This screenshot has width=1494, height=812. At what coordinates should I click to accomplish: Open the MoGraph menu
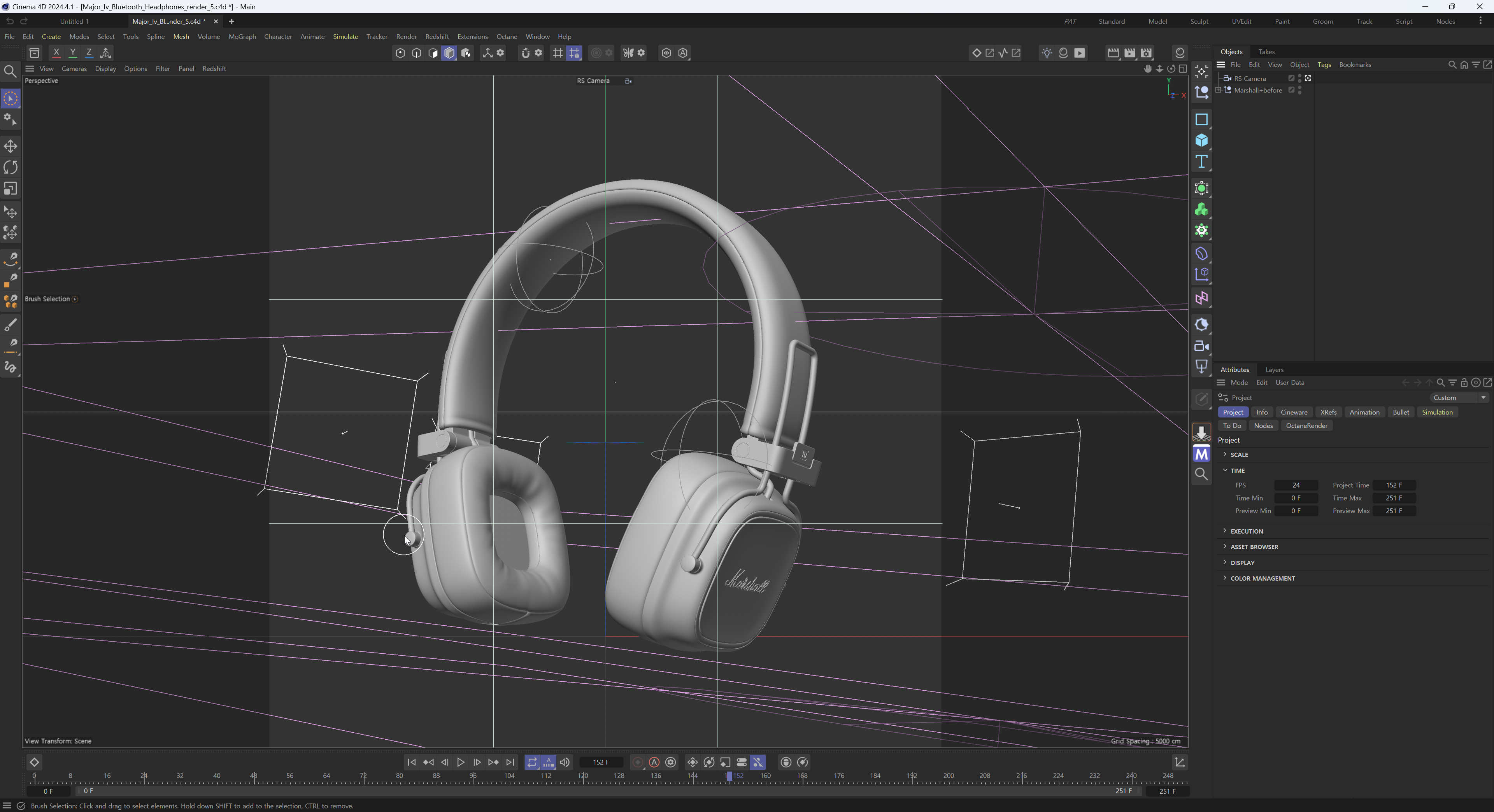tap(242, 37)
